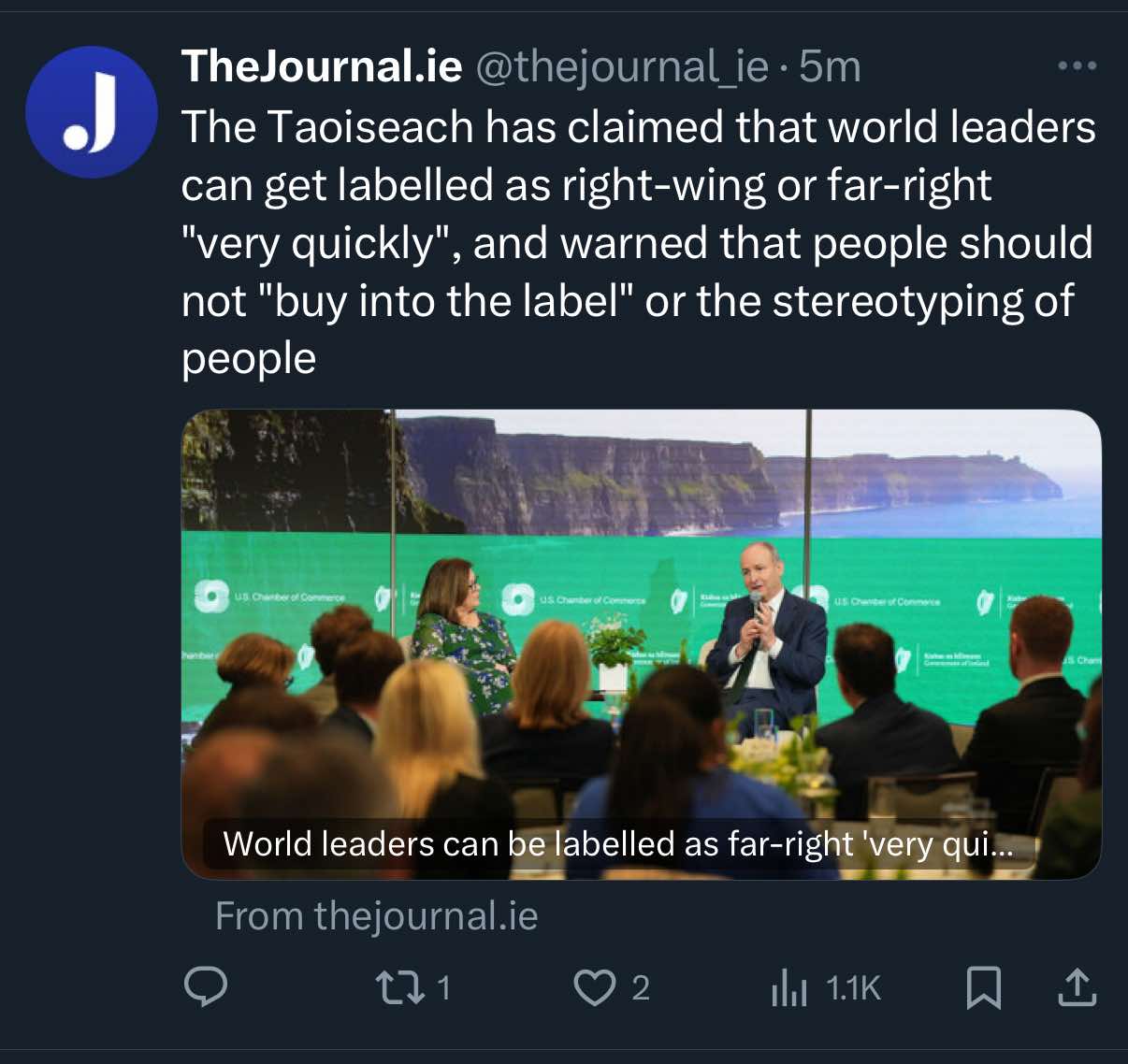Click the share upload icon
The width and height of the screenshot is (1128, 1064).
(1077, 987)
